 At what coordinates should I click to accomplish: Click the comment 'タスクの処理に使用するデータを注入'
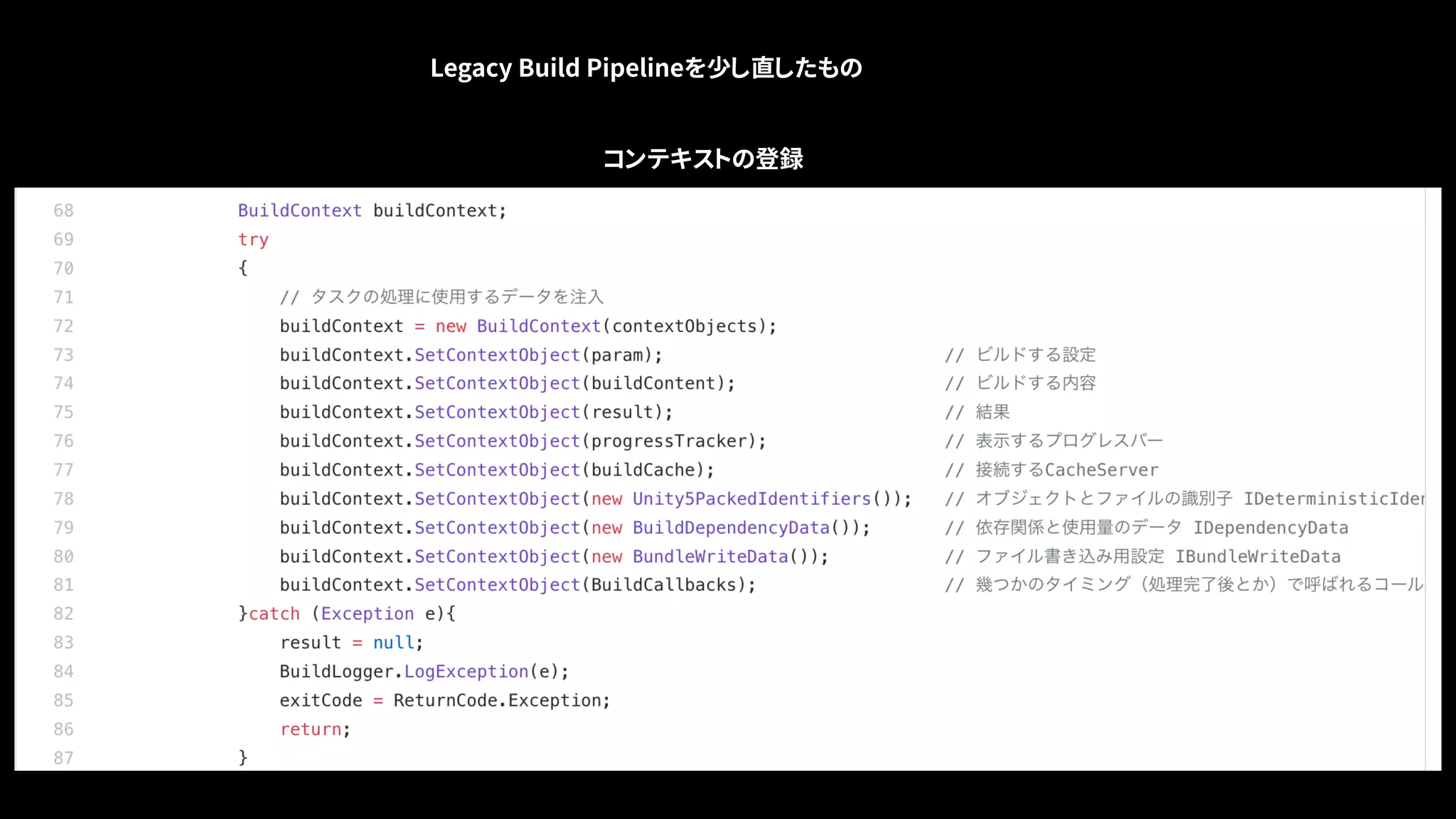click(x=457, y=296)
